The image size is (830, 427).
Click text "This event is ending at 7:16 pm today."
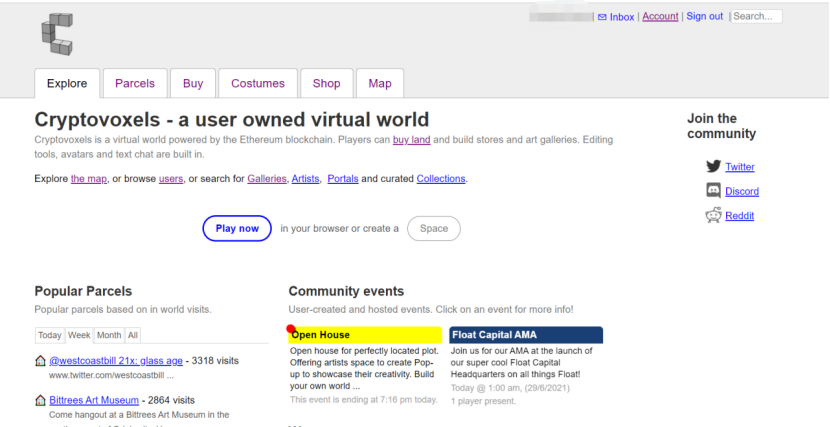[364, 399]
